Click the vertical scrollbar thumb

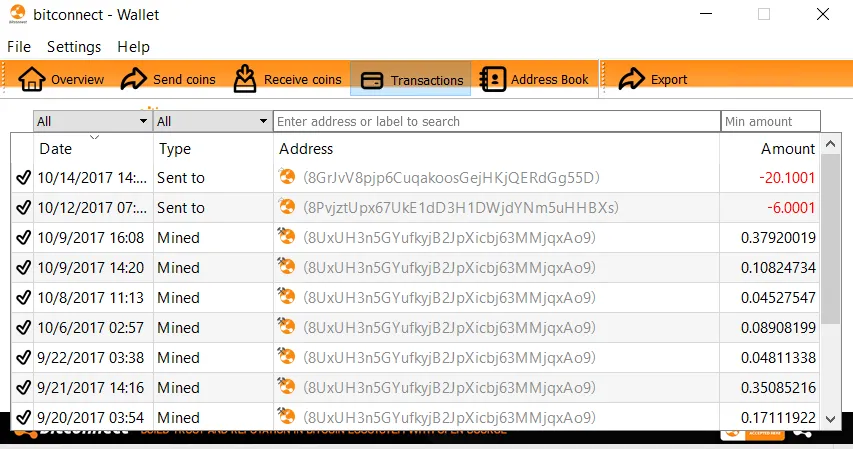[830, 239]
